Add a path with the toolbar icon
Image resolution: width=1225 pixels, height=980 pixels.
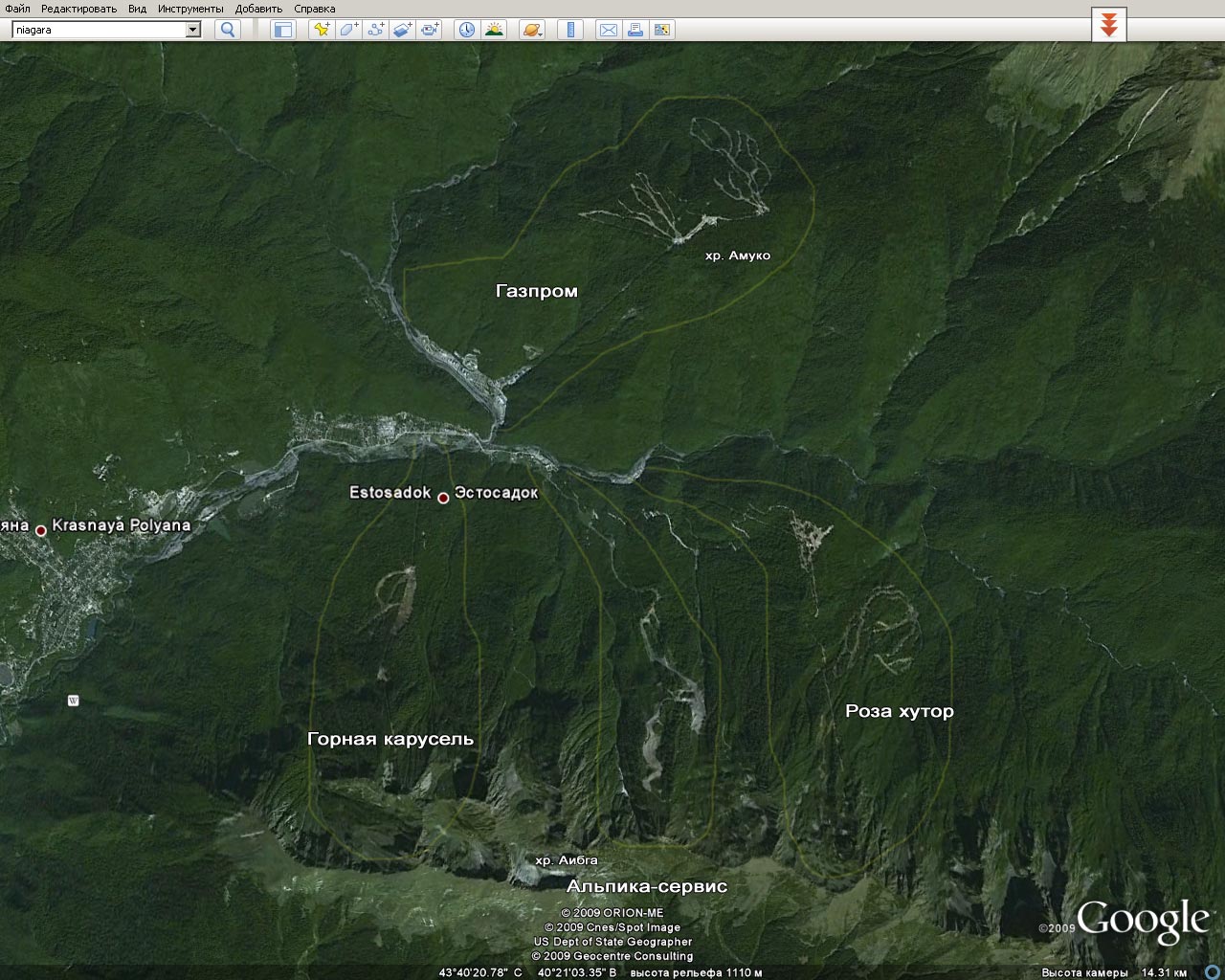[375, 30]
